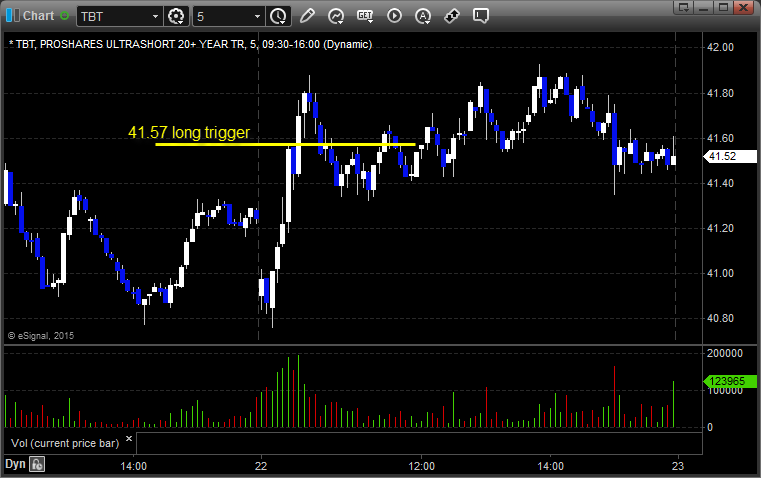Open the studies chart-line menu

point(336,16)
